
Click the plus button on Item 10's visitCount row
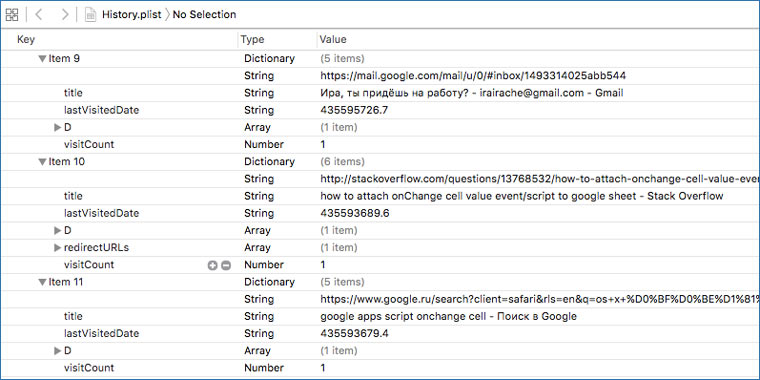pyautogui.click(x=212, y=265)
